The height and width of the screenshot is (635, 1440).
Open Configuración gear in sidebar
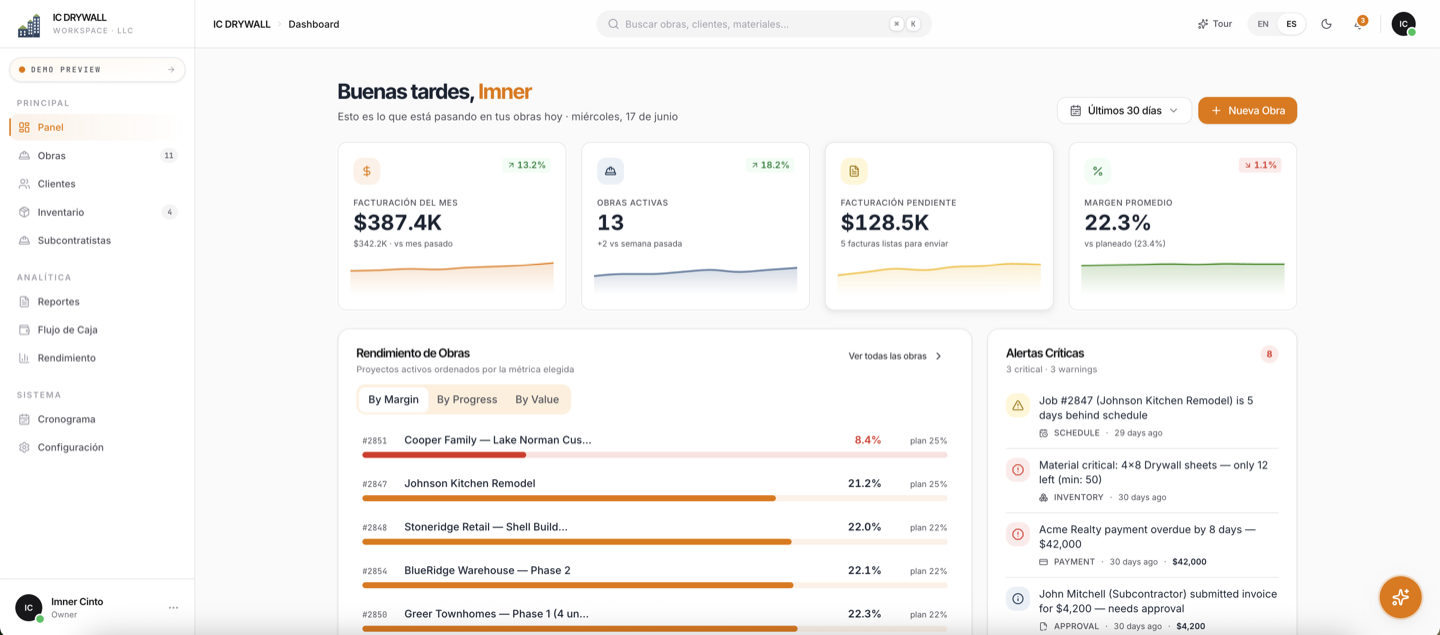24,447
